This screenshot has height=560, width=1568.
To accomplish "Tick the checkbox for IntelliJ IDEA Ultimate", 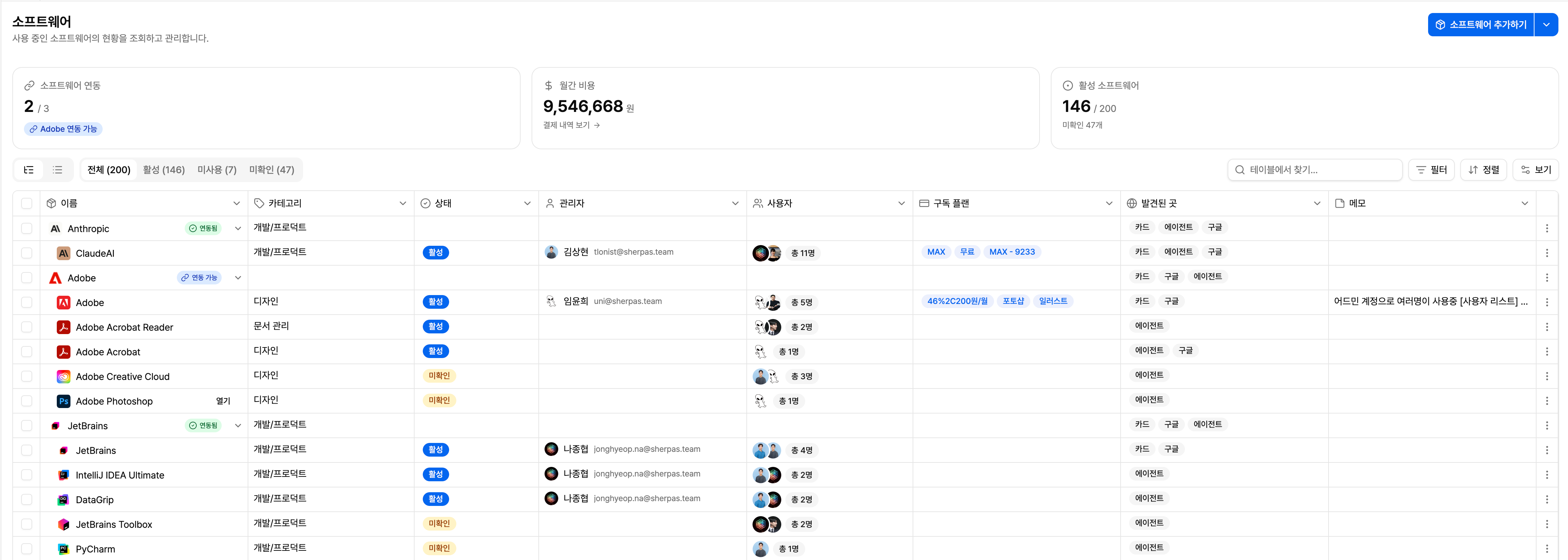I will tap(27, 475).
